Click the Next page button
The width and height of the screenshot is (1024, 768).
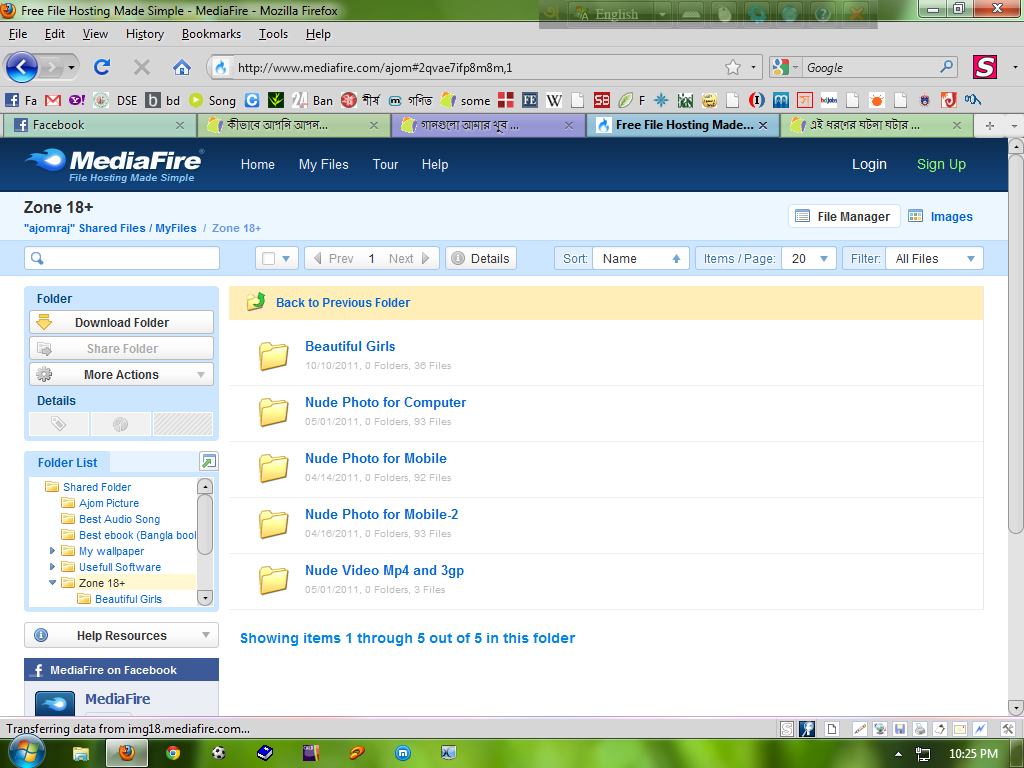pyautogui.click(x=409, y=258)
